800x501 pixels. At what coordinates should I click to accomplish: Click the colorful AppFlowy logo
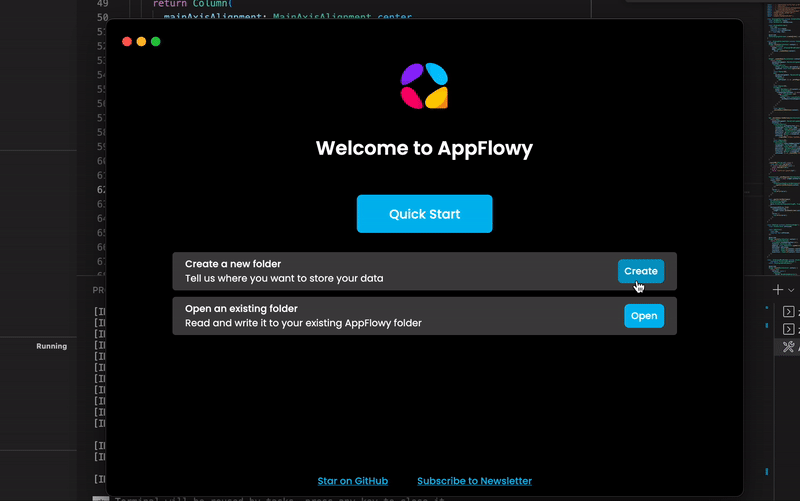(424, 86)
